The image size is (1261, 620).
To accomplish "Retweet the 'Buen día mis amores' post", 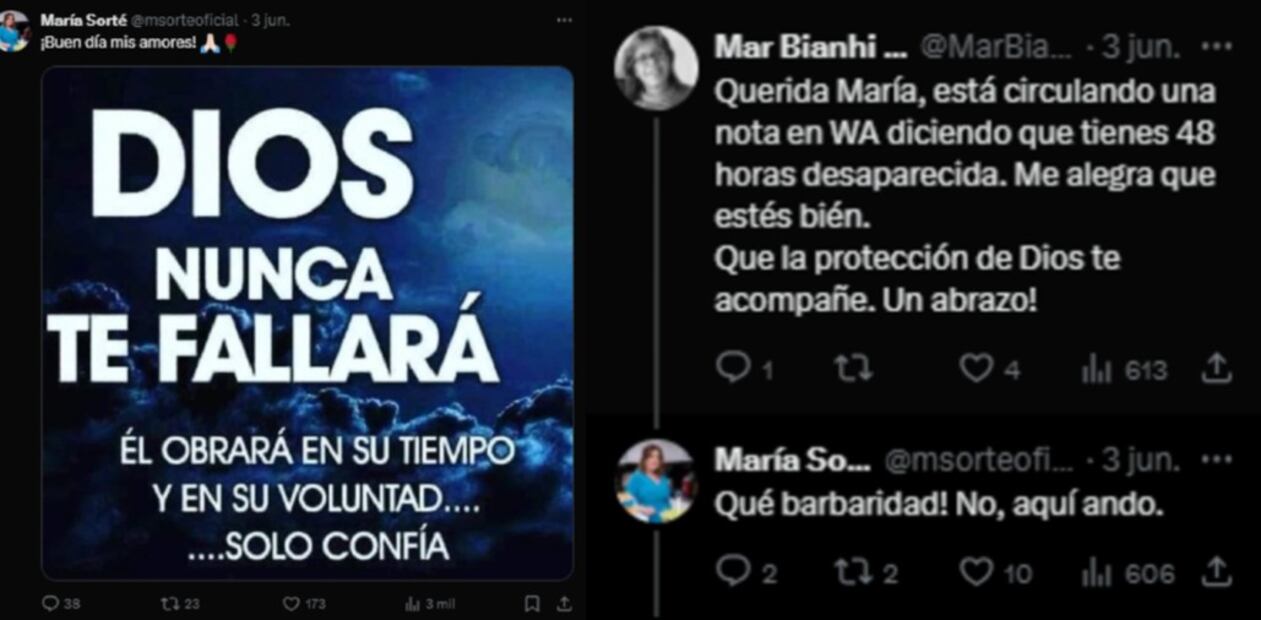I will pos(180,604).
